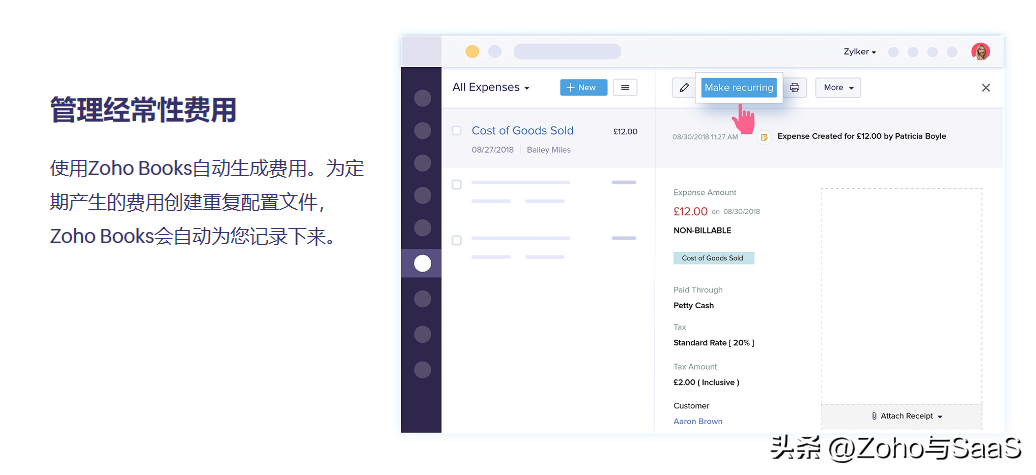The height and width of the screenshot is (475, 1036).
Task: Click the Standard Rate [ 20% ] text
Action: (714, 343)
